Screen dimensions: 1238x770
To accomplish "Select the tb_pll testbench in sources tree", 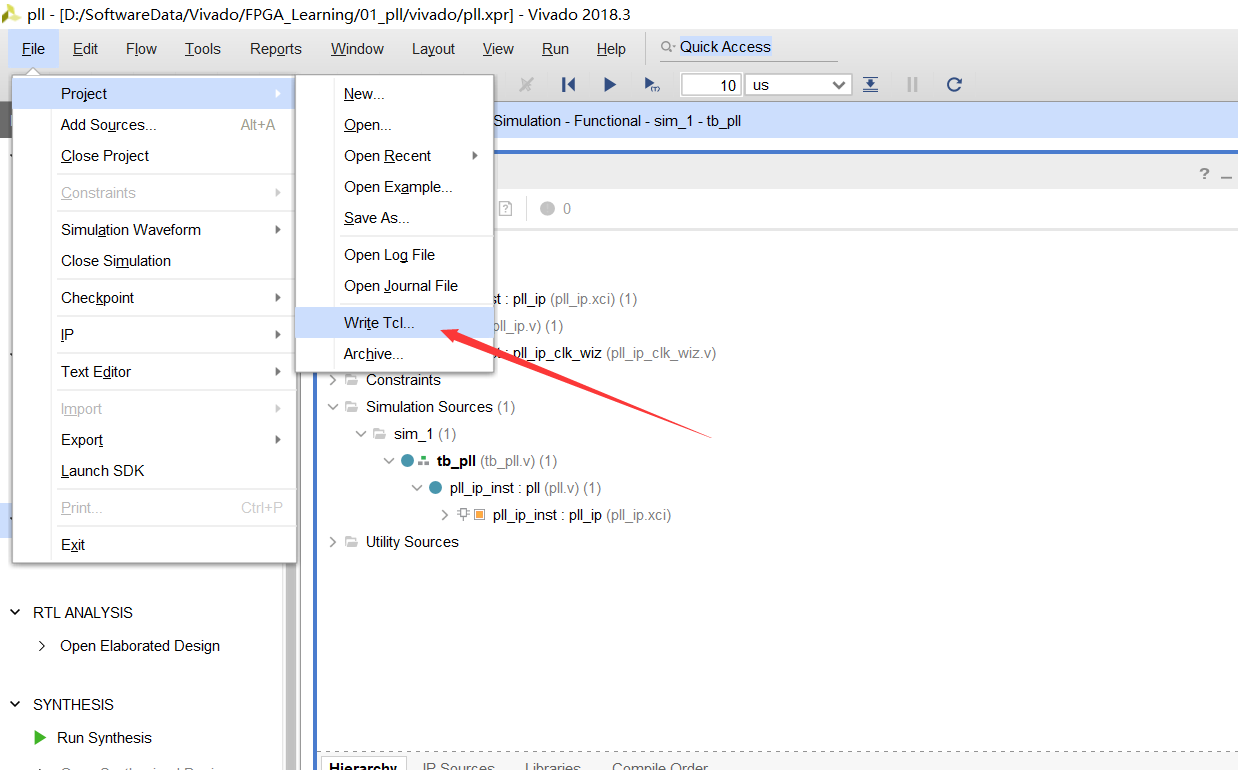I will click(x=456, y=461).
